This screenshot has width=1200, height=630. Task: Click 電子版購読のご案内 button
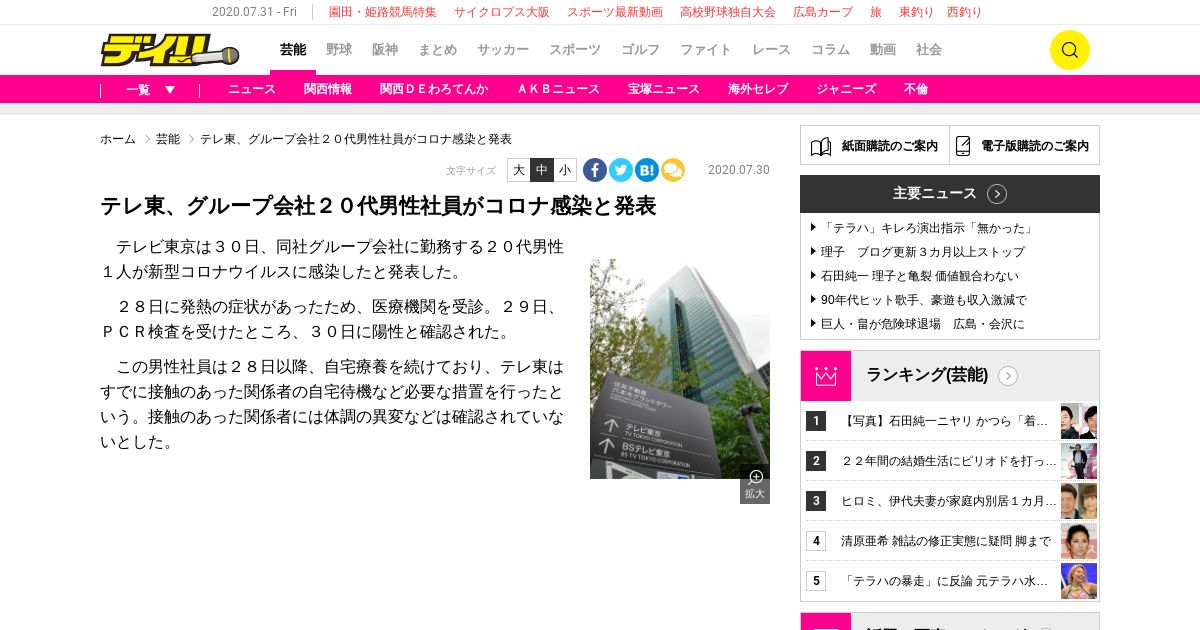(1024, 146)
